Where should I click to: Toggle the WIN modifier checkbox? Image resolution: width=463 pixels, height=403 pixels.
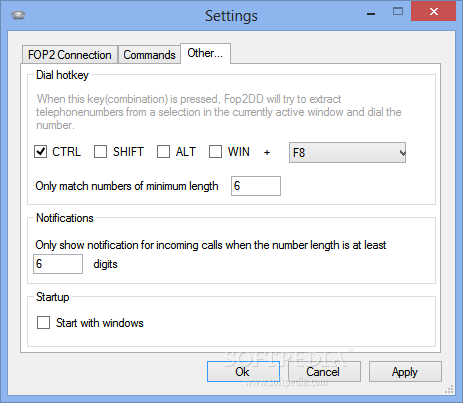[x=215, y=152]
